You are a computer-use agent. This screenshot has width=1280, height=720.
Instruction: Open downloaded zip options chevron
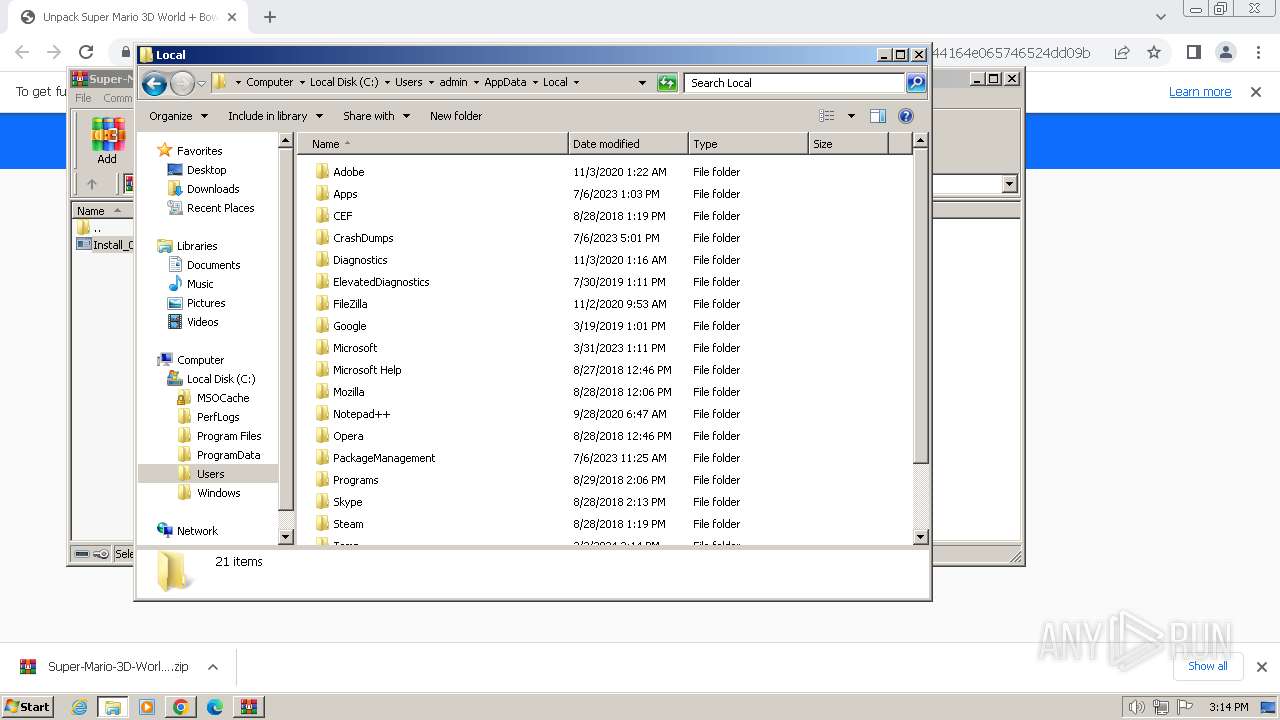(212, 667)
